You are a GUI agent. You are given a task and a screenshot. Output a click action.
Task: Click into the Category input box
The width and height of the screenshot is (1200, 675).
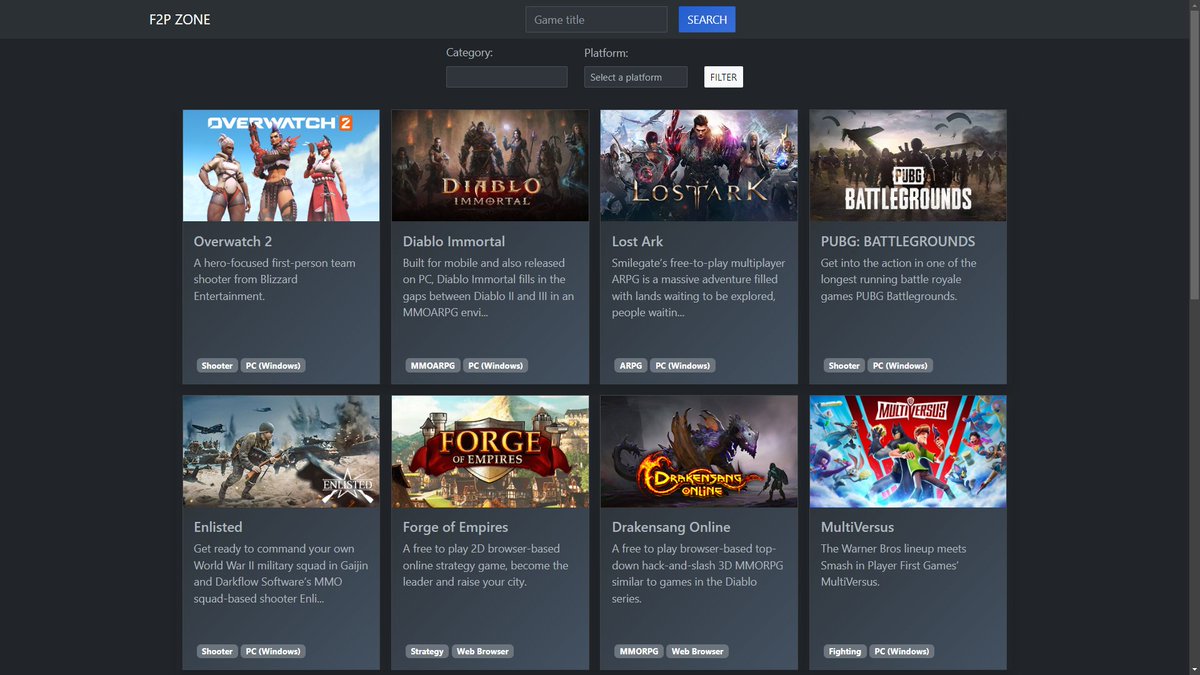(507, 77)
